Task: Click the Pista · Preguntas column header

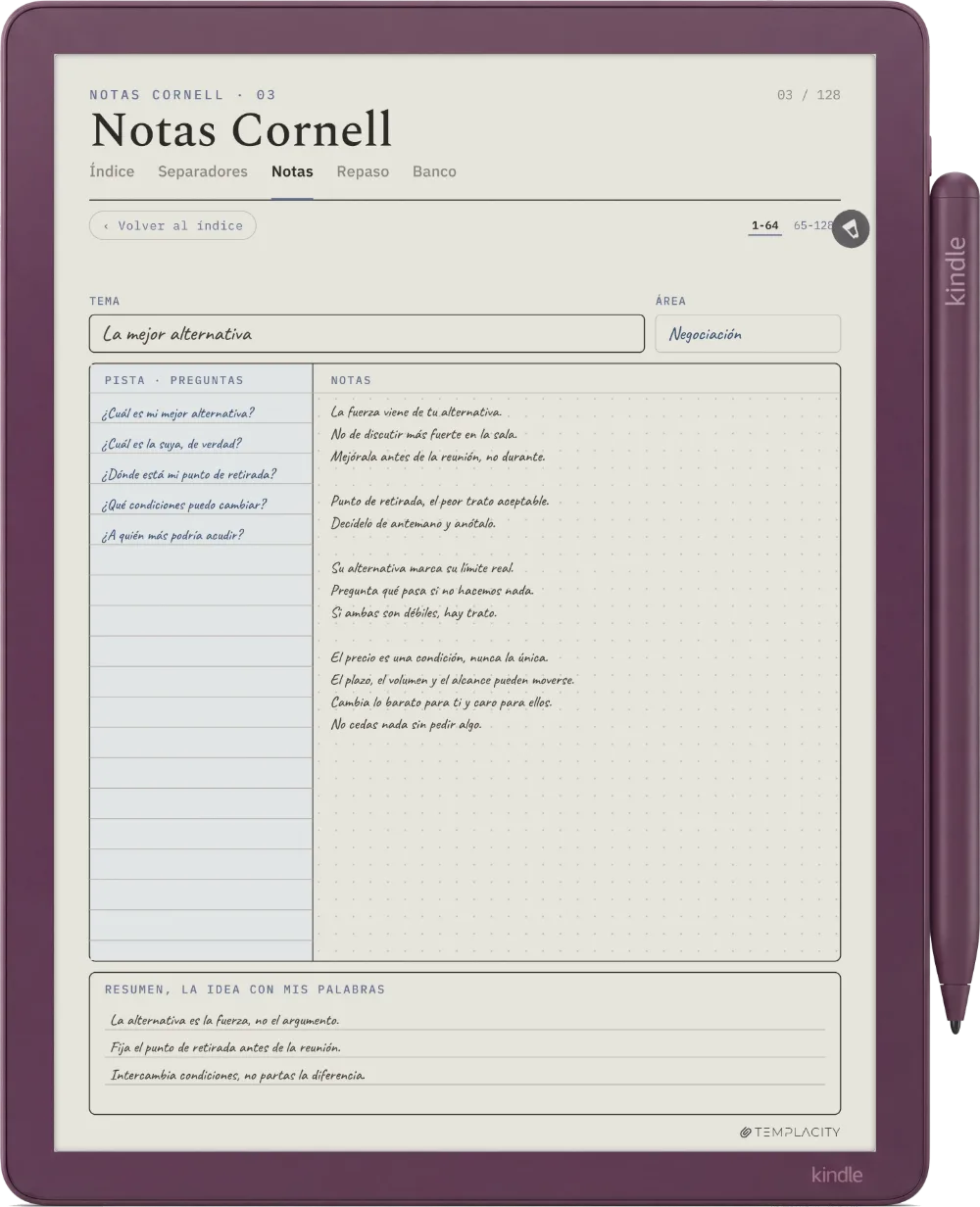Action: (174, 380)
